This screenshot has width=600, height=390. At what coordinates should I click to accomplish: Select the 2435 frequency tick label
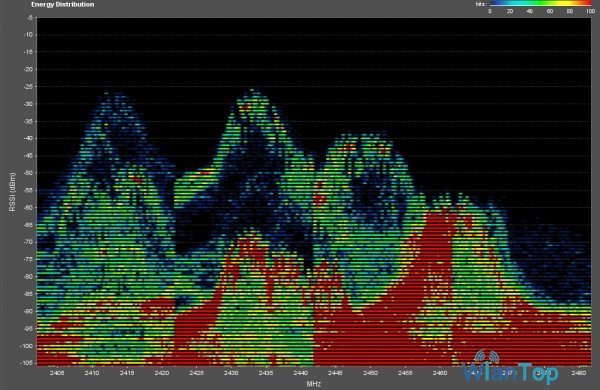point(266,373)
